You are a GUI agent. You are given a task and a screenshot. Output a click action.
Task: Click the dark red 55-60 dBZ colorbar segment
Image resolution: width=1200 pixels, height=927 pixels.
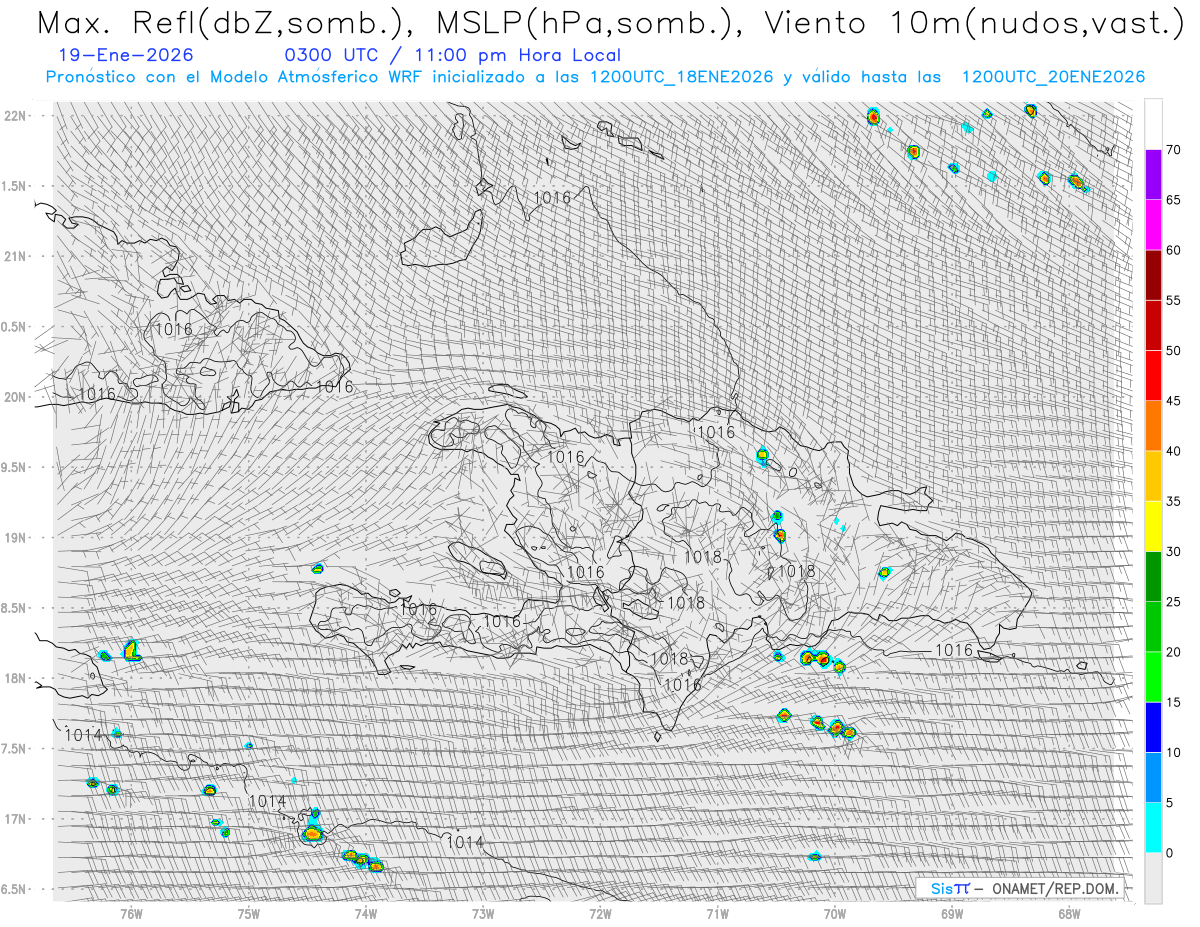1153,275
